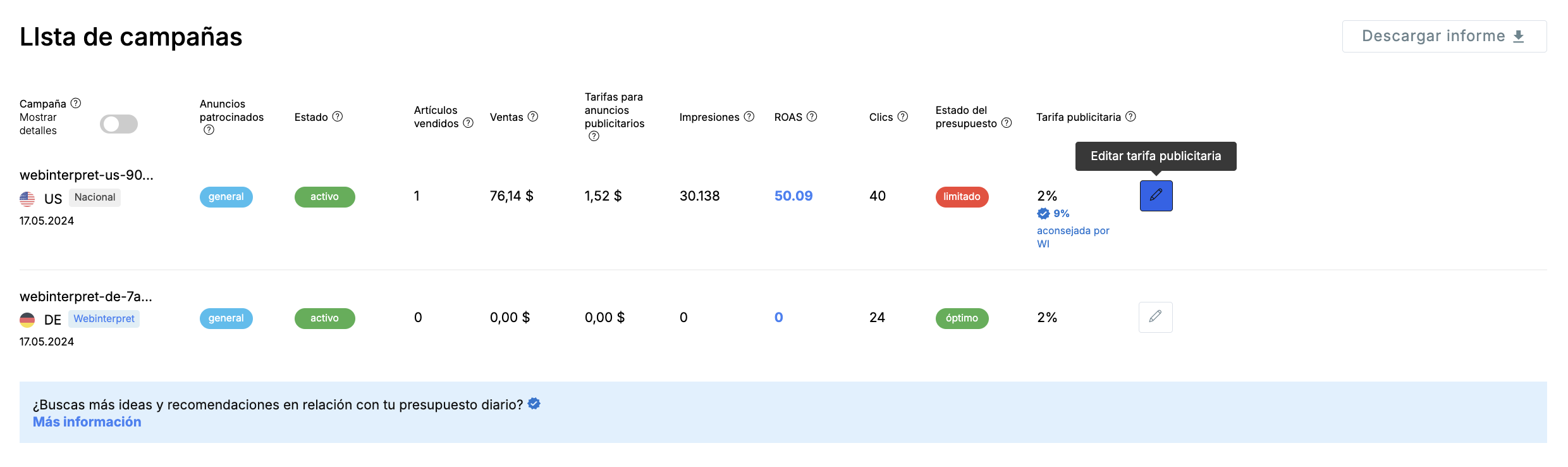Click the óptimo budget status badge
Screen dimensions: 1568x467
tap(962, 318)
